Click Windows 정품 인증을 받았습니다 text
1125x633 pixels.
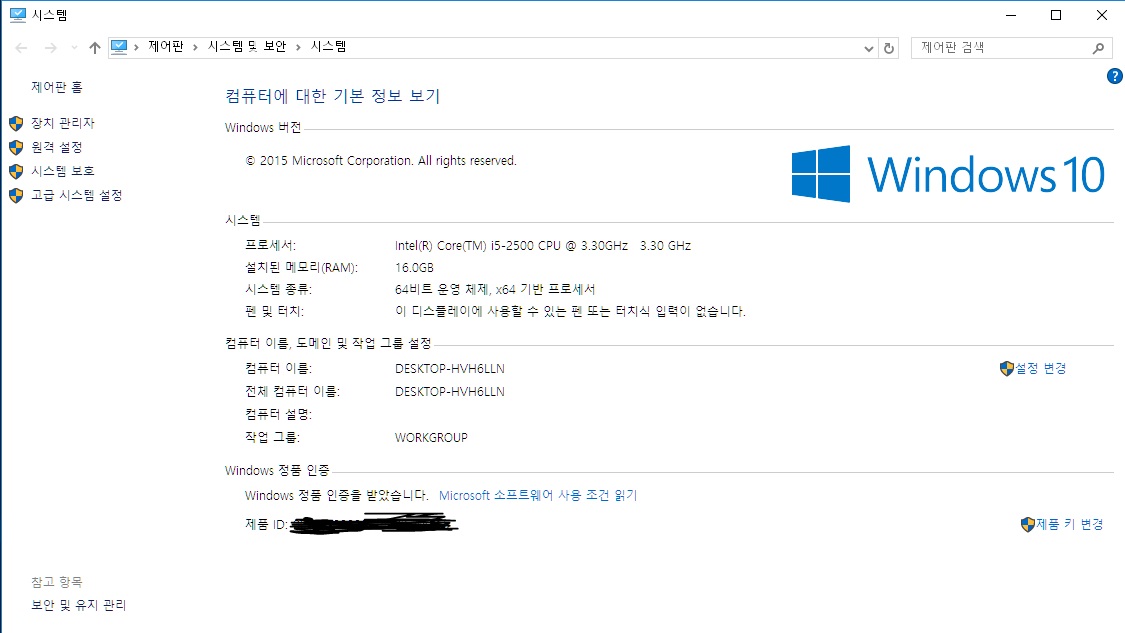tap(336, 495)
